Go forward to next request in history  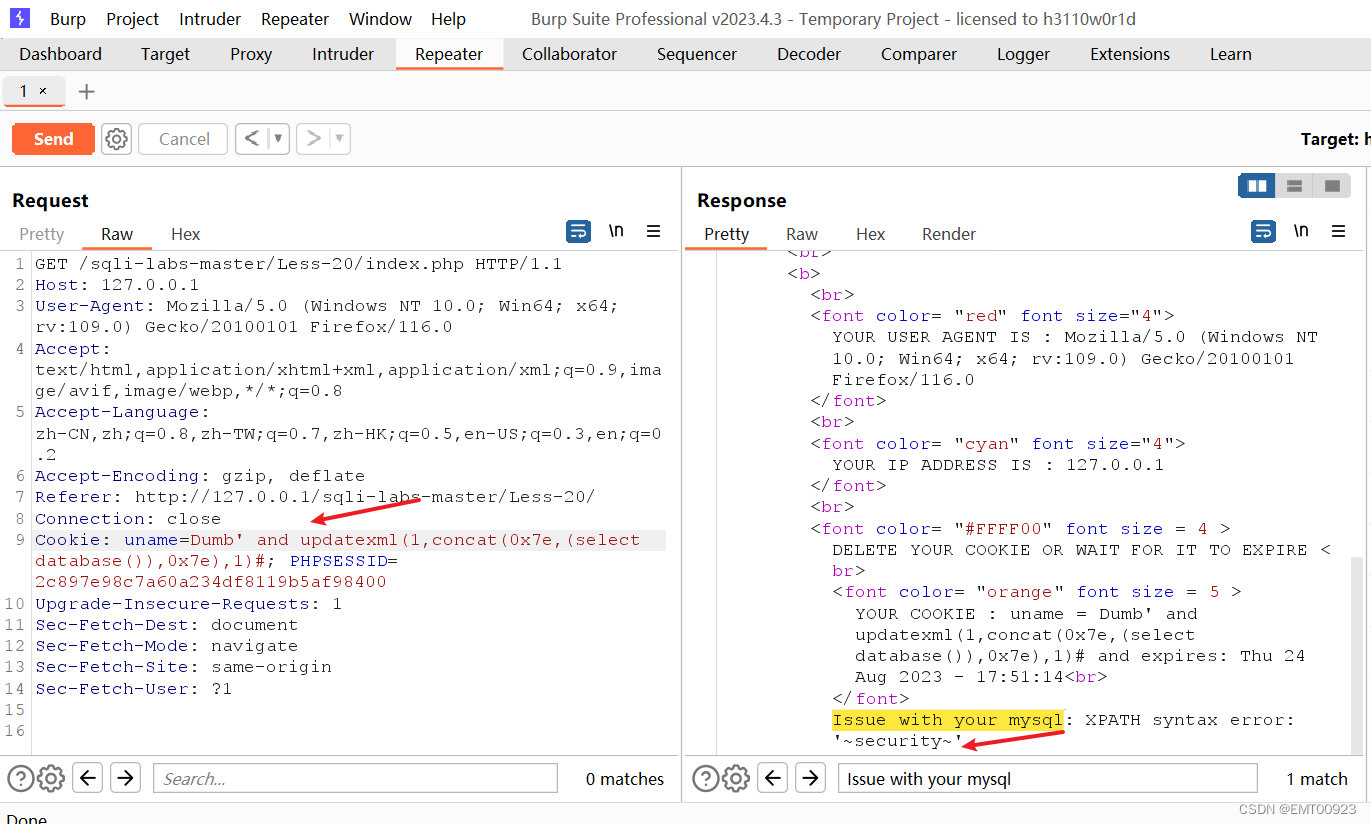click(313, 139)
